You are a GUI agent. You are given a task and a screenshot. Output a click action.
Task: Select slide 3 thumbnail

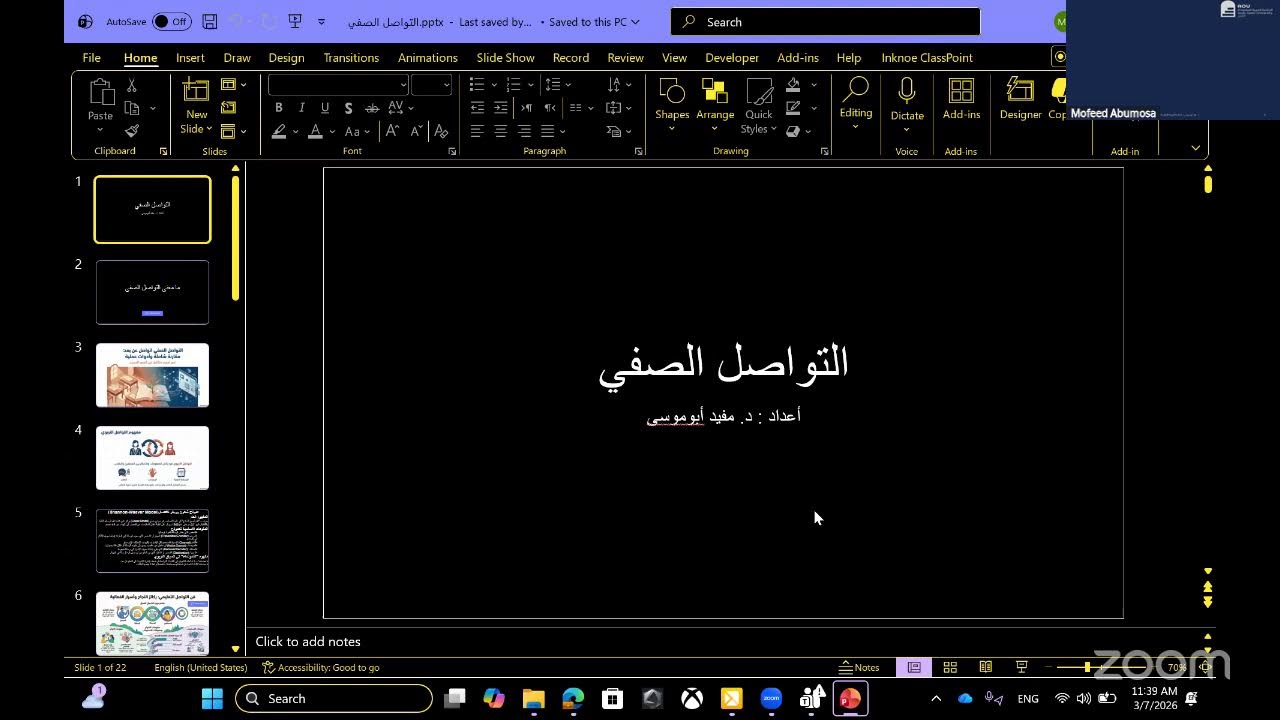pyautogui.click(x=152, y=375)
